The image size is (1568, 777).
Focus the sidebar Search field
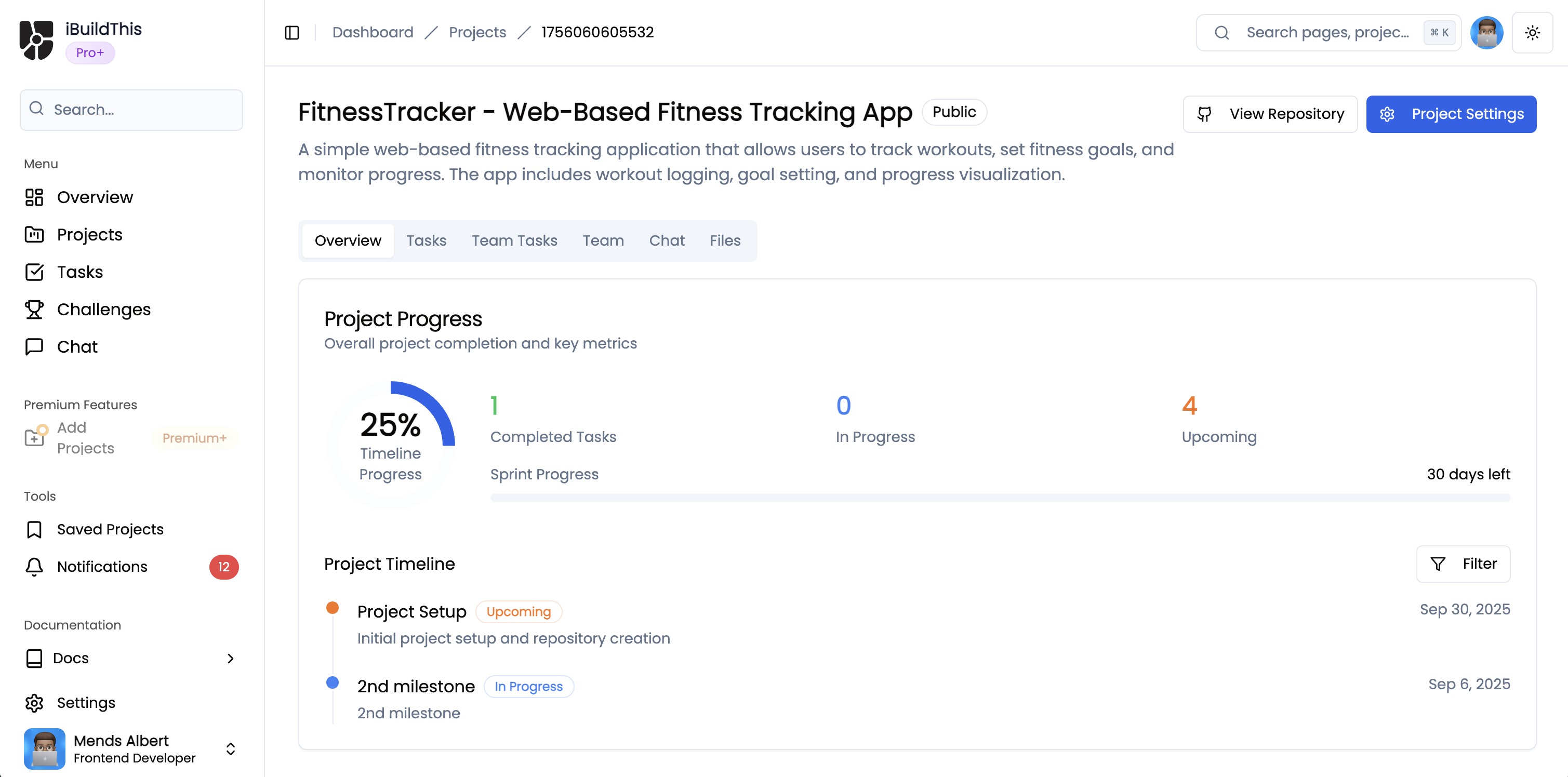(x=131, y=110)
